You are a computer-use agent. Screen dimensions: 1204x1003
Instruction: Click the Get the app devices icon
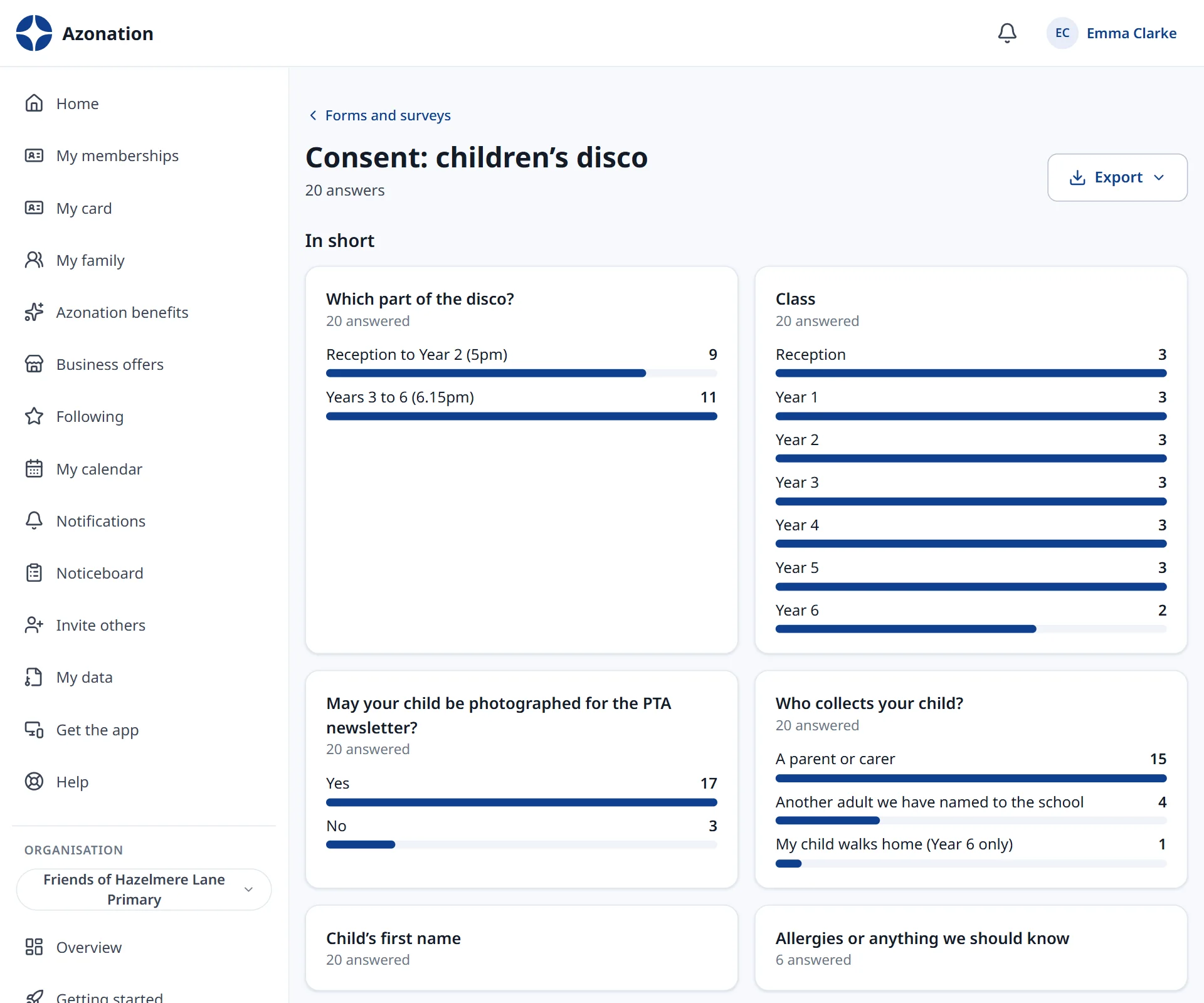pyautogui.click(x=34, y=730)
